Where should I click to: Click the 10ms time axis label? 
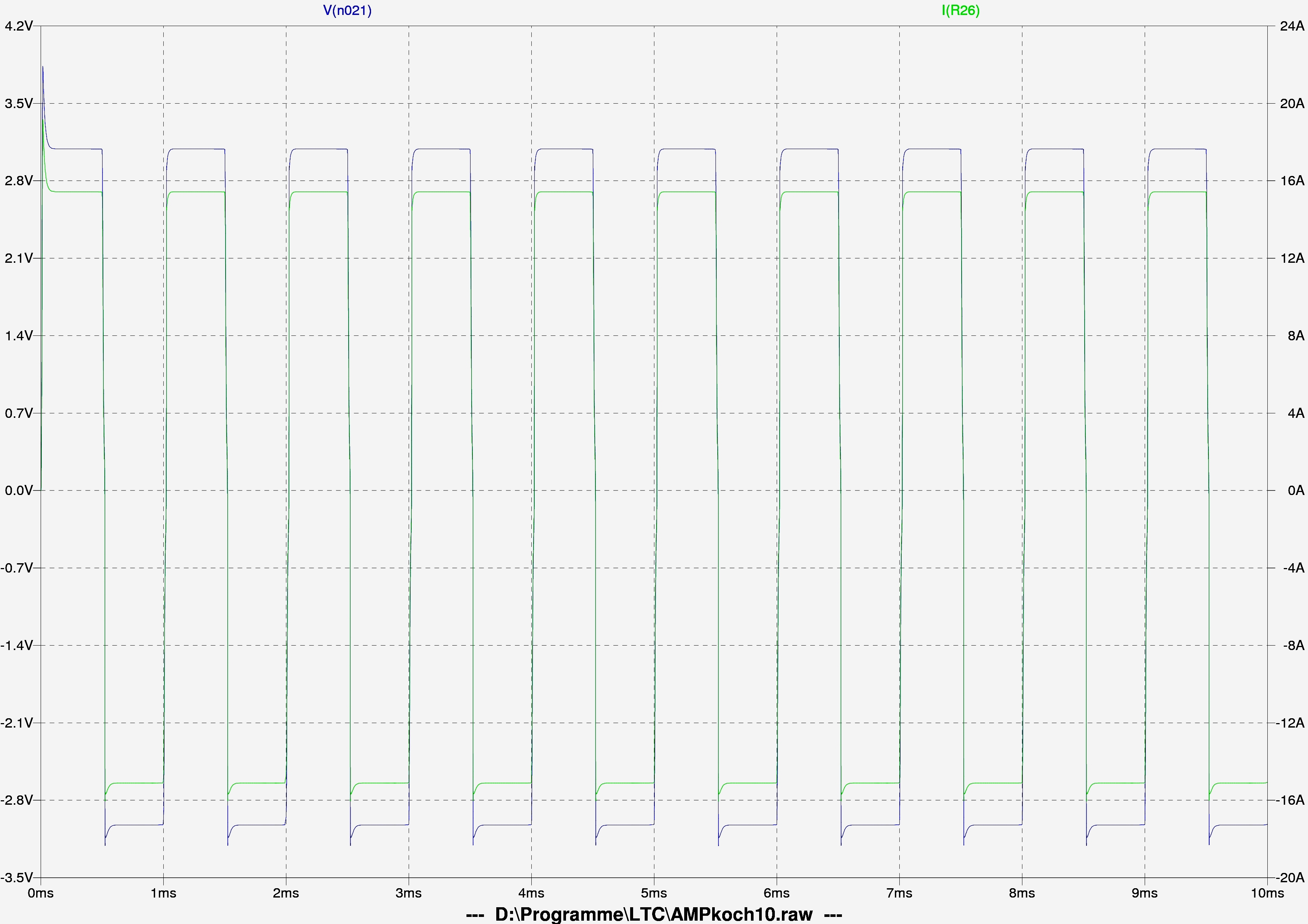point(1267,893)
